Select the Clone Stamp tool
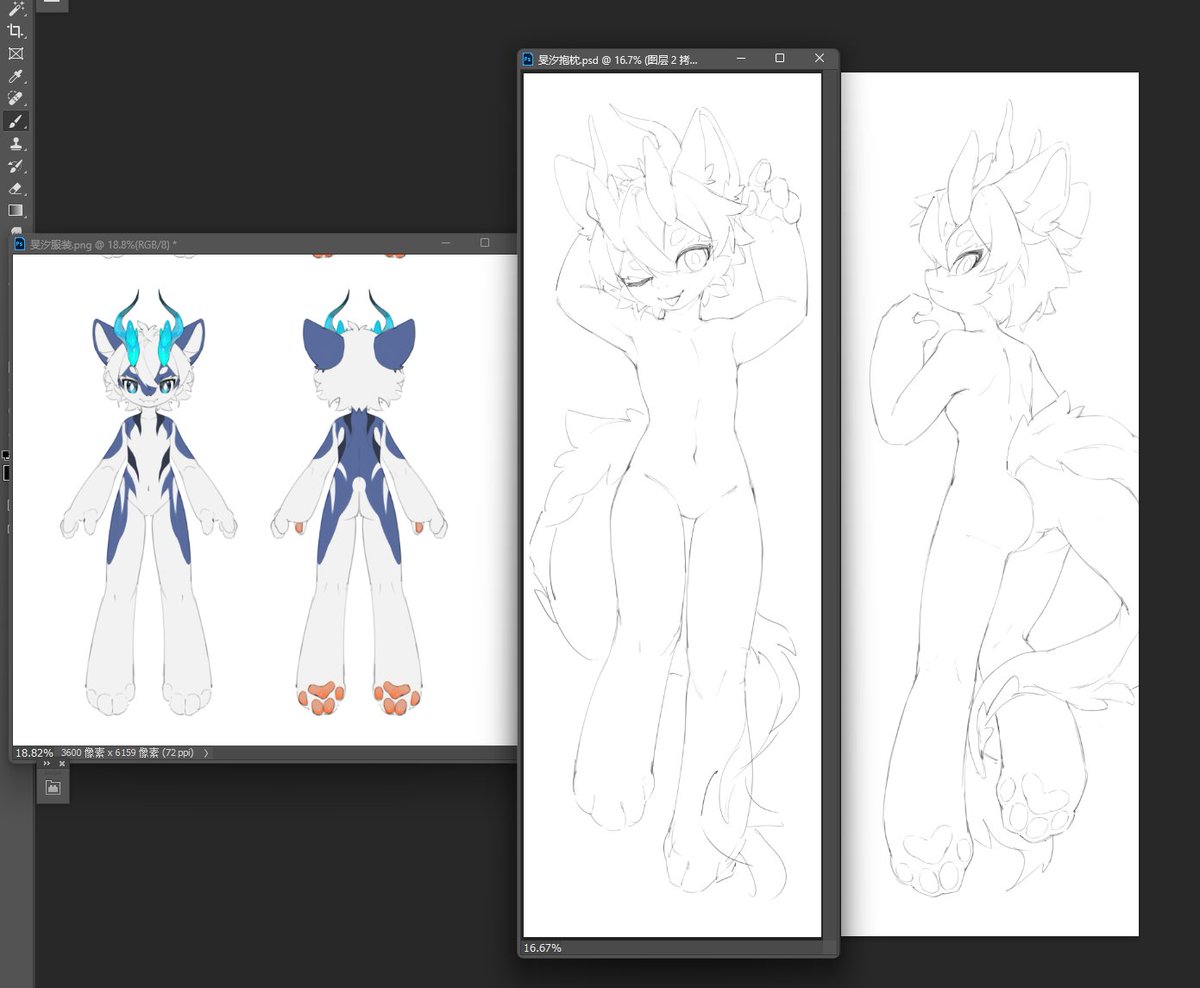This screenshot has height=988, width=1200. [x=16, y=144]
